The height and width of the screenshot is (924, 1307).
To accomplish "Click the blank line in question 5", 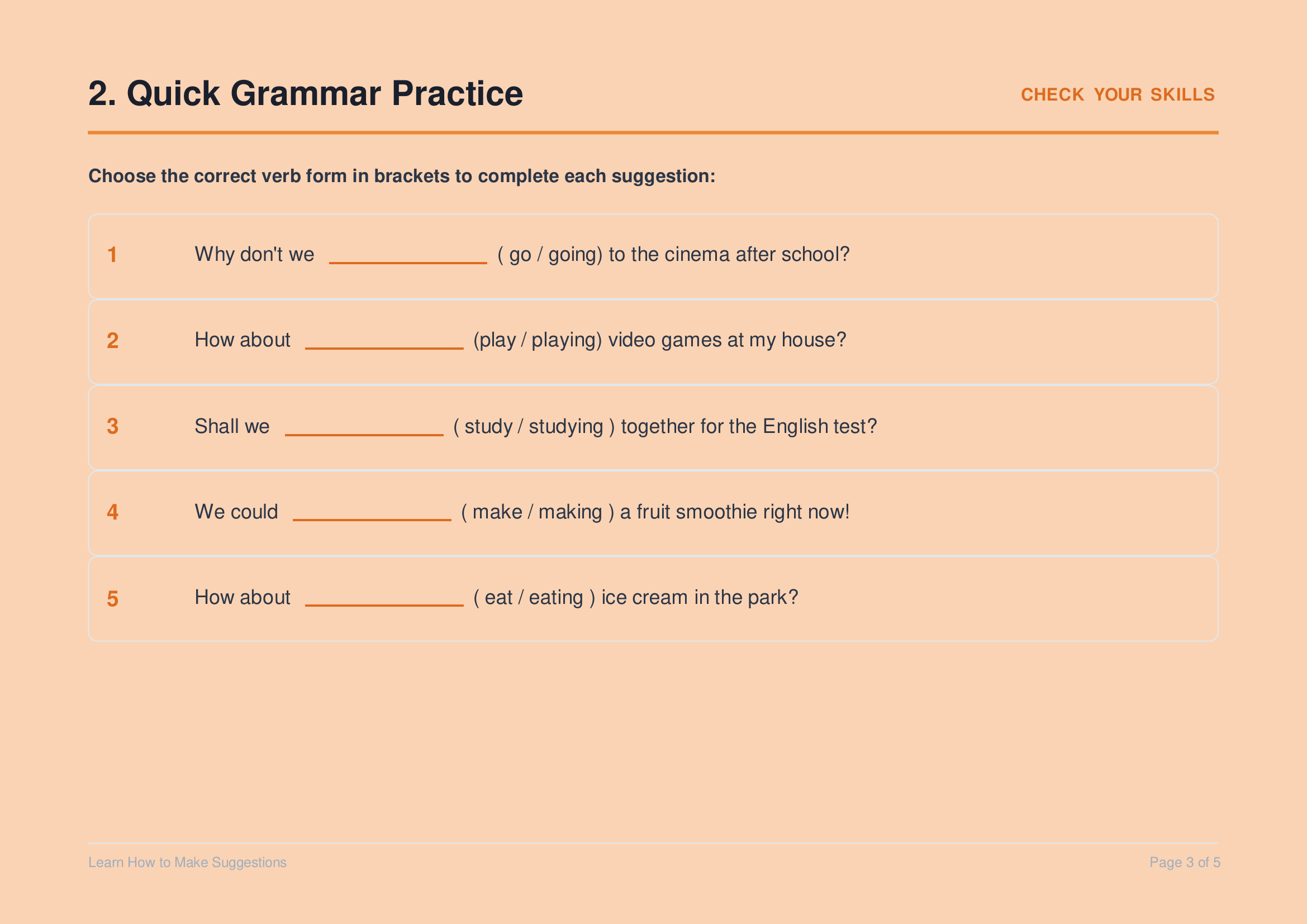I will point(384,605).
